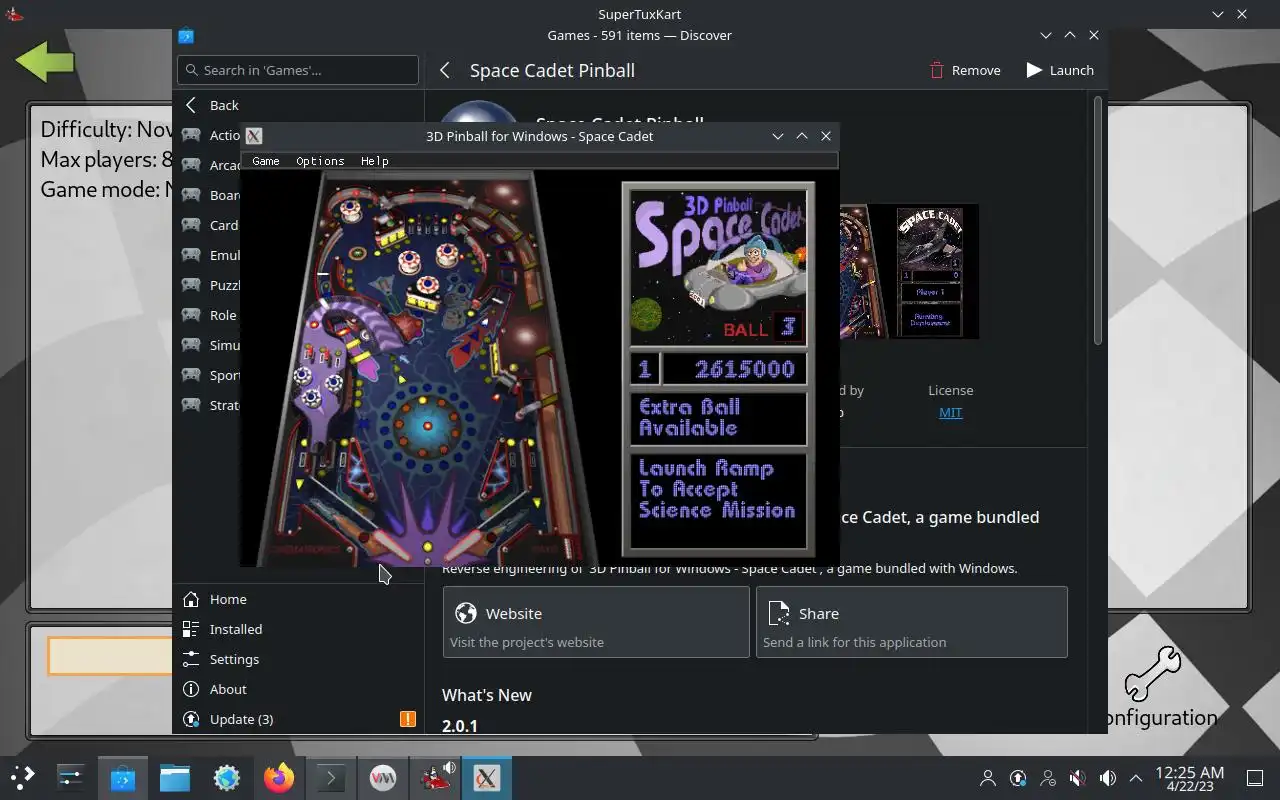Click the muted audio tray icon

click(1077, 778)
